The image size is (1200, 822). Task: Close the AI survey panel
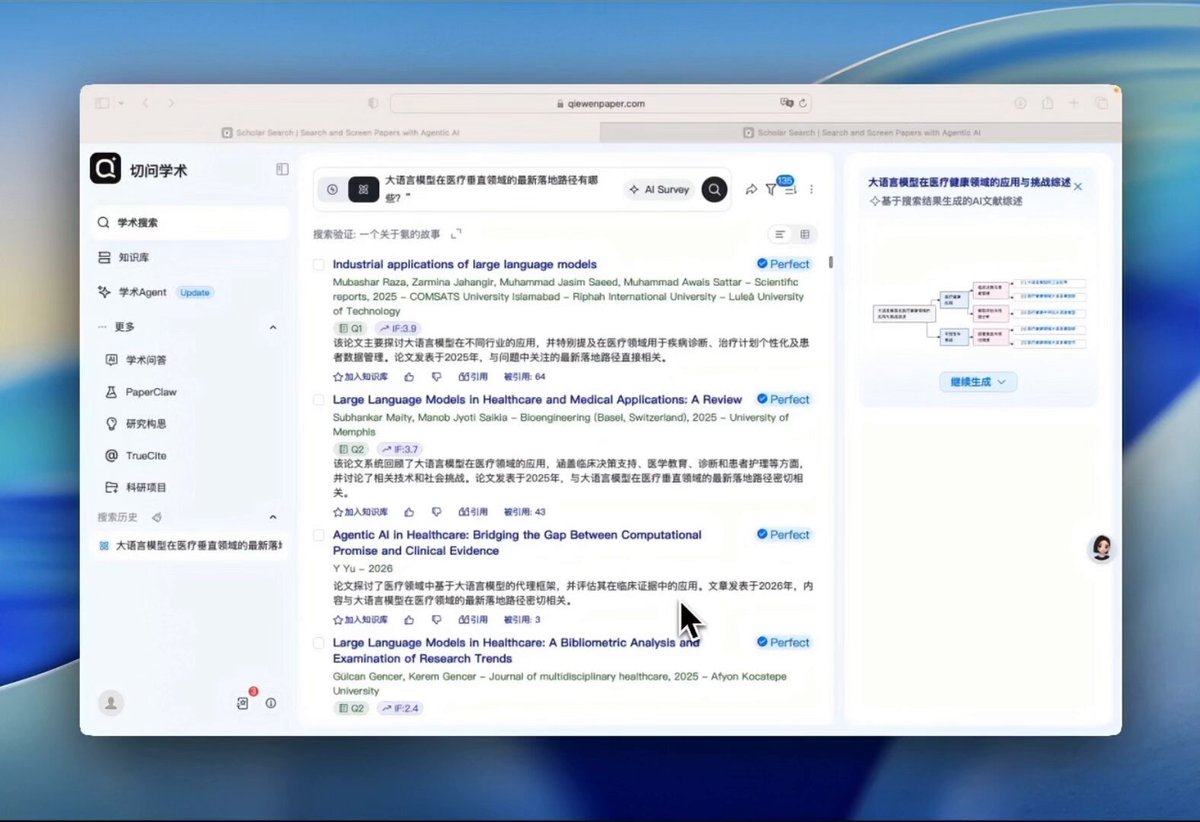tap(1078, 186)
